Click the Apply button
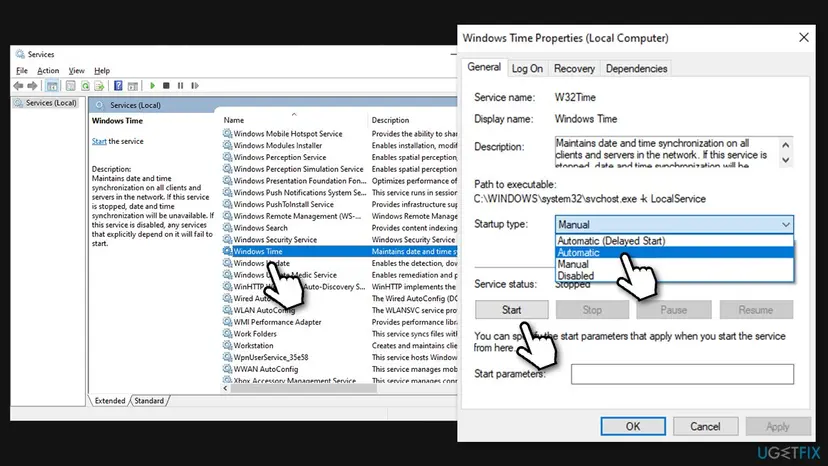This screenshot has height=466, width=828. [778, 426]
